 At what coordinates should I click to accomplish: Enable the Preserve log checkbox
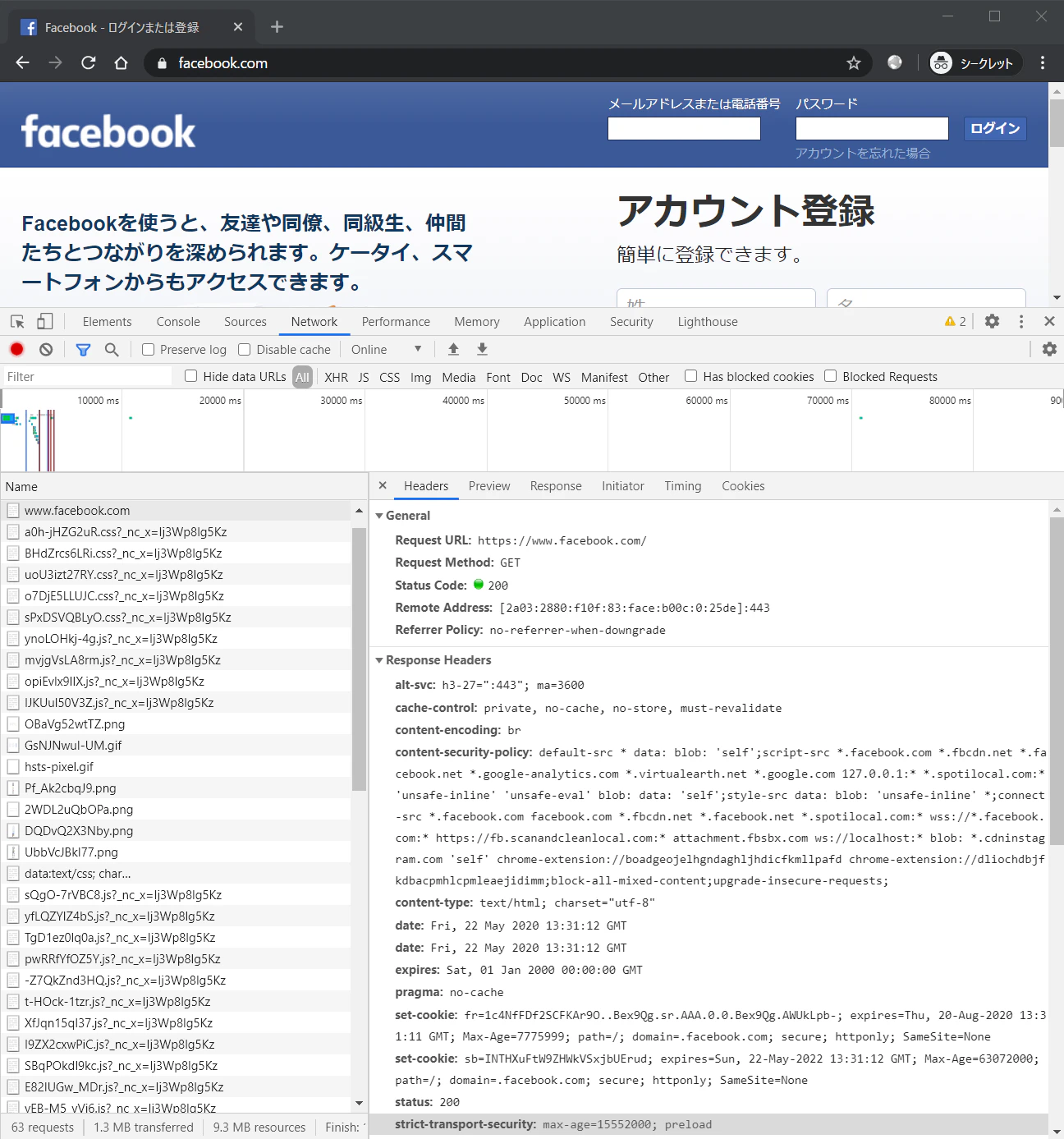tap(149, 350)
